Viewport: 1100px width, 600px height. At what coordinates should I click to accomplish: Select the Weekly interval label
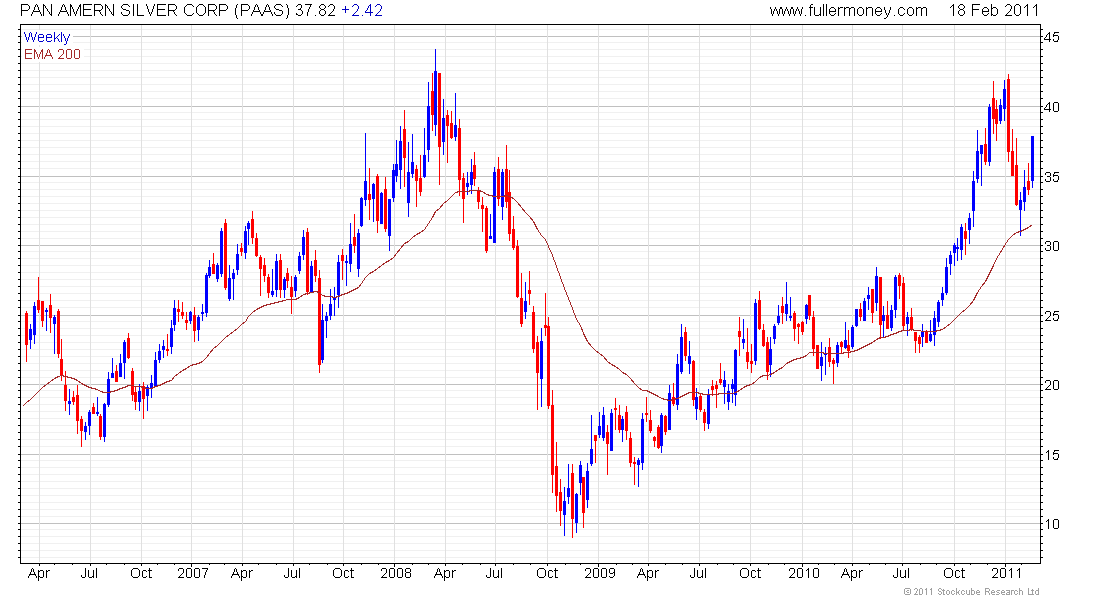coord(47,38)
